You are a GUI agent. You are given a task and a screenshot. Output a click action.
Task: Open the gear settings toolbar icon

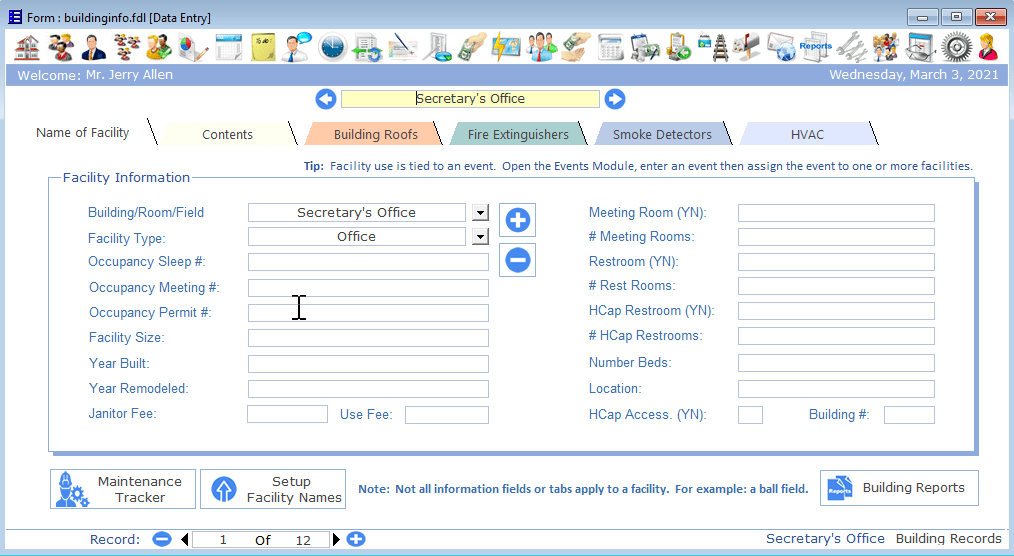coord(956,47)
